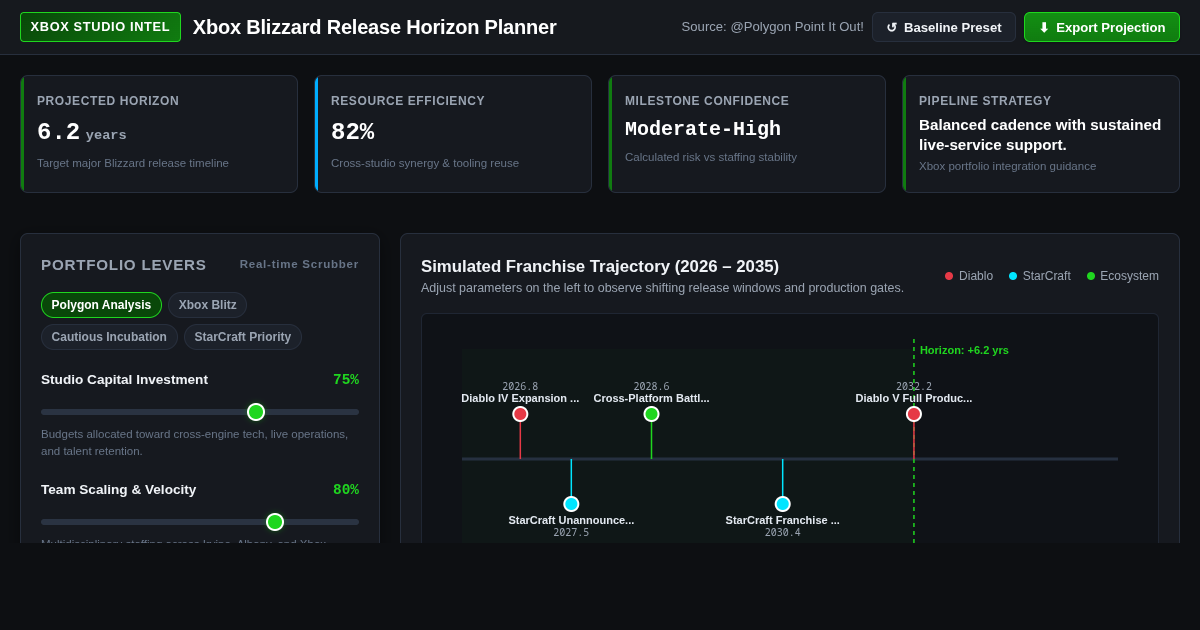
Task: Select the Cautious Incubation preset
Action: pyautogui.click(x=109, y=337)
